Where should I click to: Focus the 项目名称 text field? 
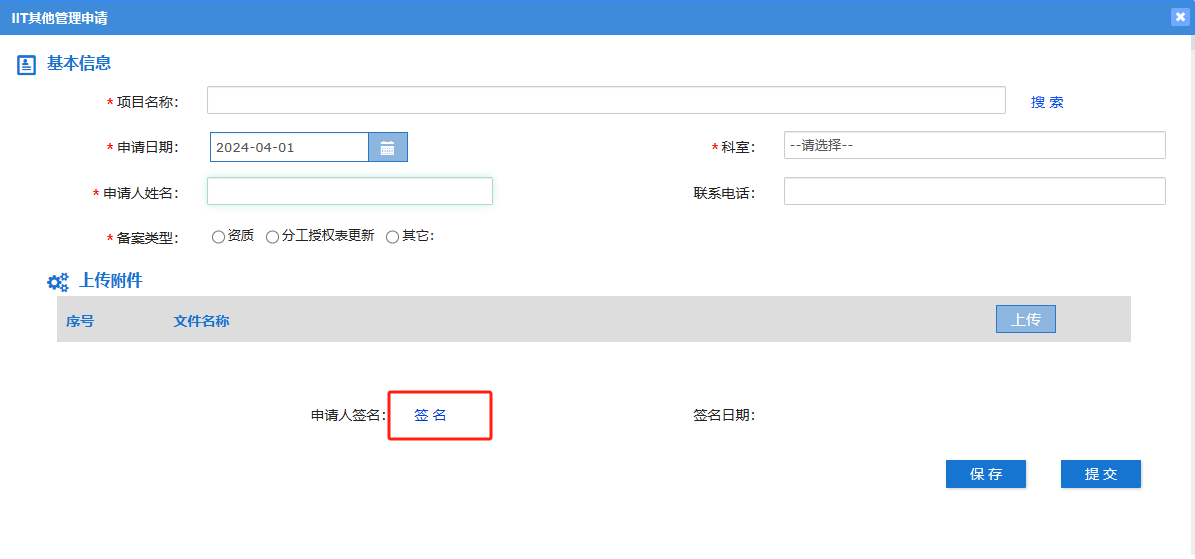[605, 100]
